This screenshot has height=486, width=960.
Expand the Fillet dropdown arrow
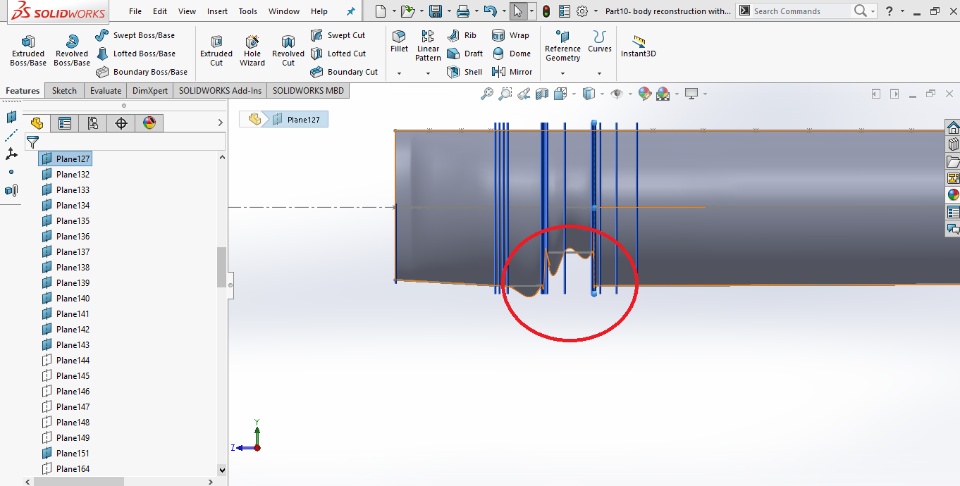(399, 73)
